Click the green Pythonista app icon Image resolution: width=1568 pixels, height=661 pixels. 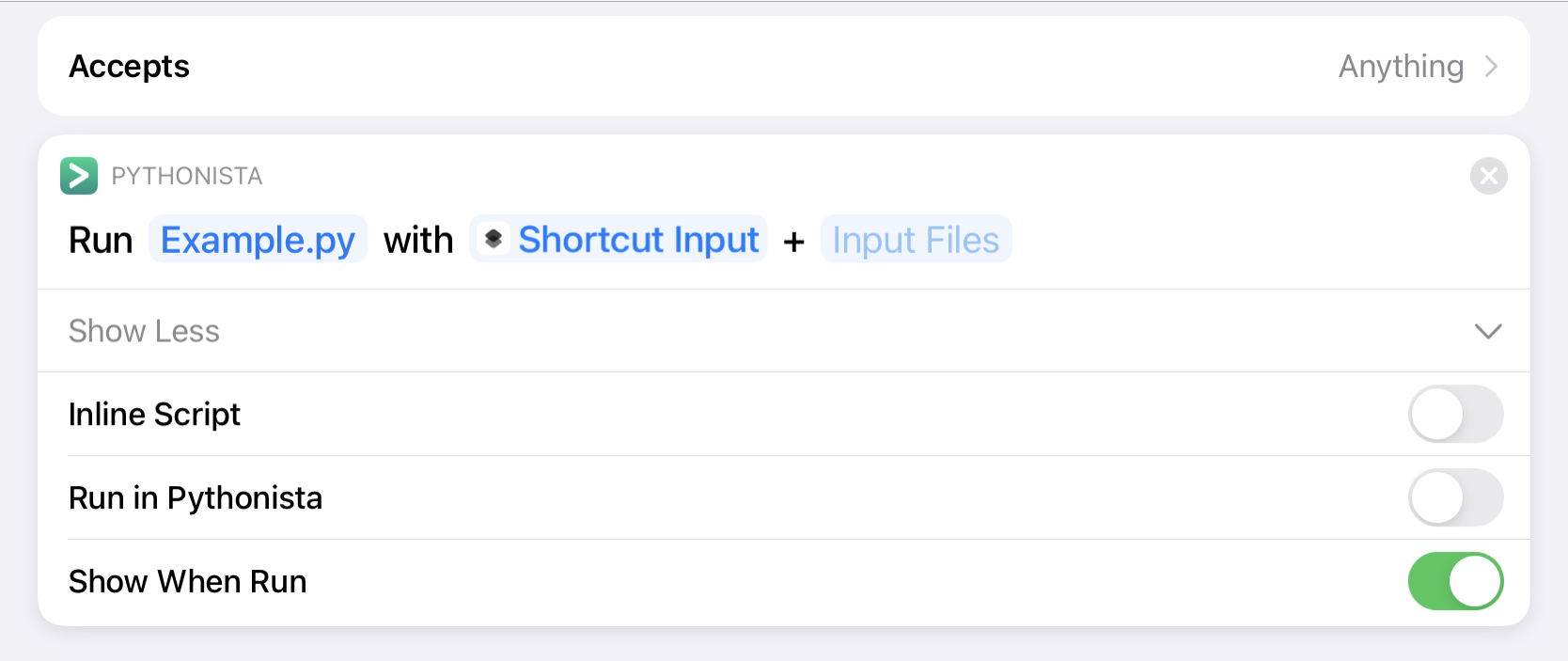(79, 176)
